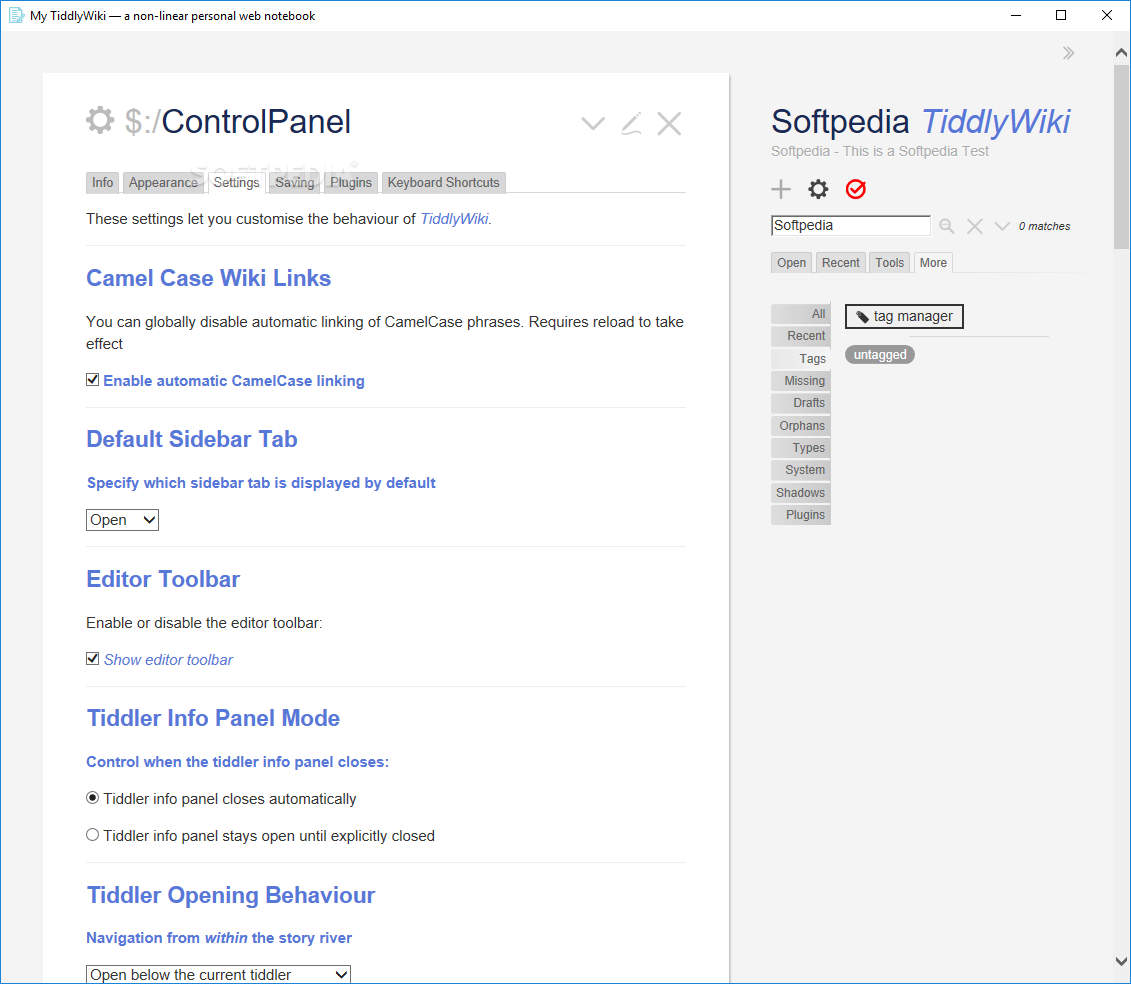Screen dimensions: 1131x984
Task: Toggle Enable automatic CamelCase linking checkbox
Action: 92,379
